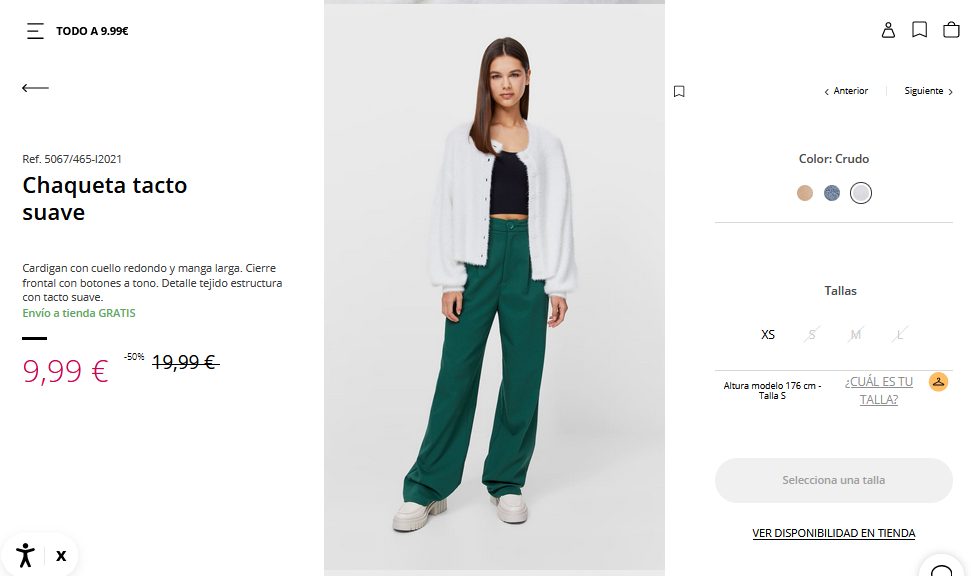Select size XS
Screen dimensions: 971x576
768,334
